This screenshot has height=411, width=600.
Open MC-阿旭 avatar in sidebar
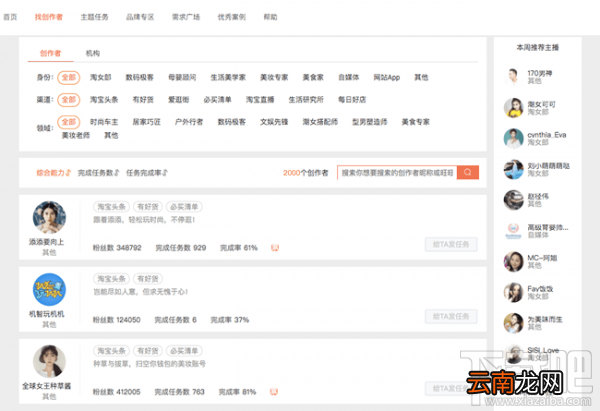pos(513,261)
